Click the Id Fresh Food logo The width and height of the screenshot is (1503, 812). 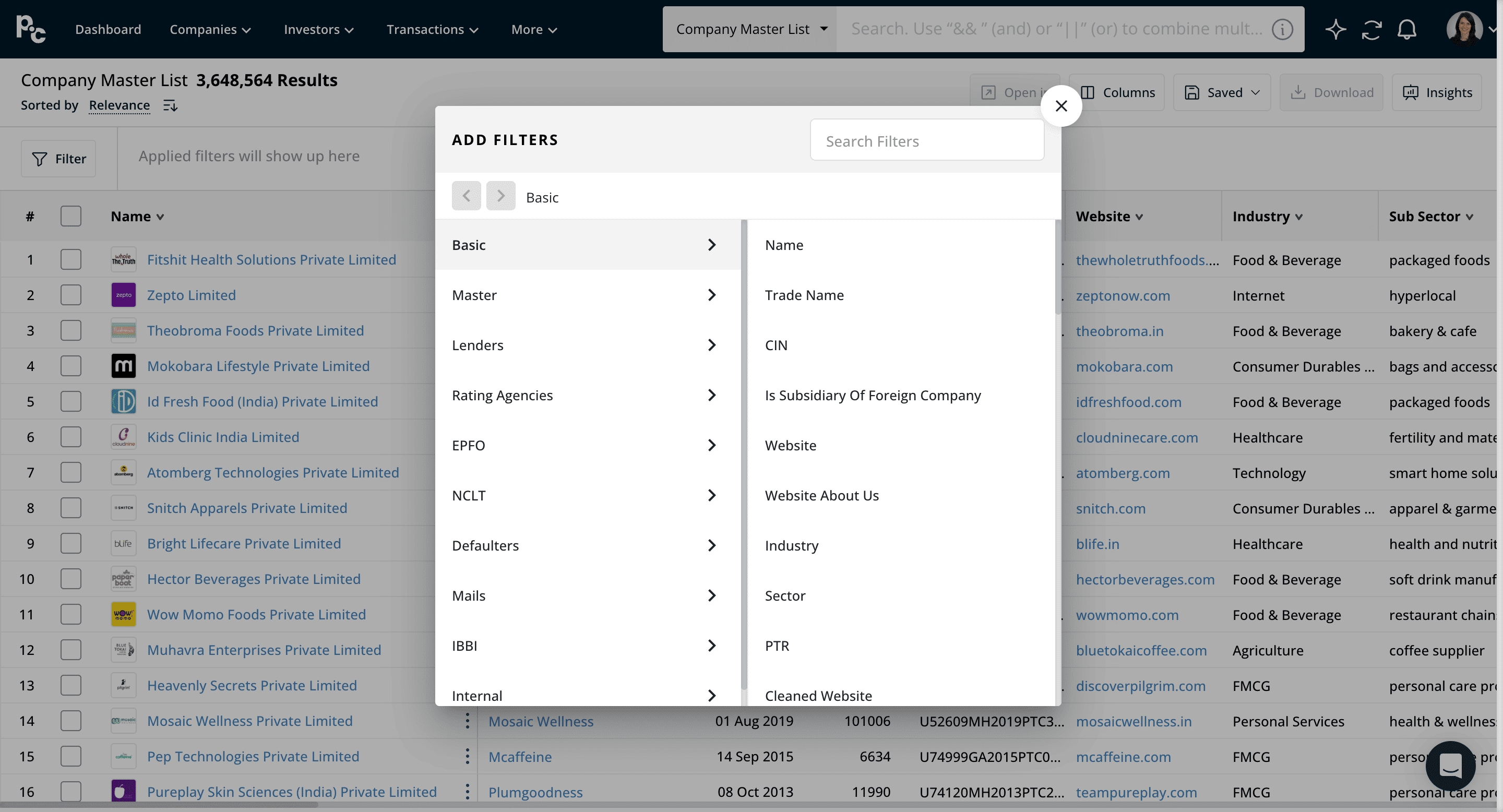[124, 402]
